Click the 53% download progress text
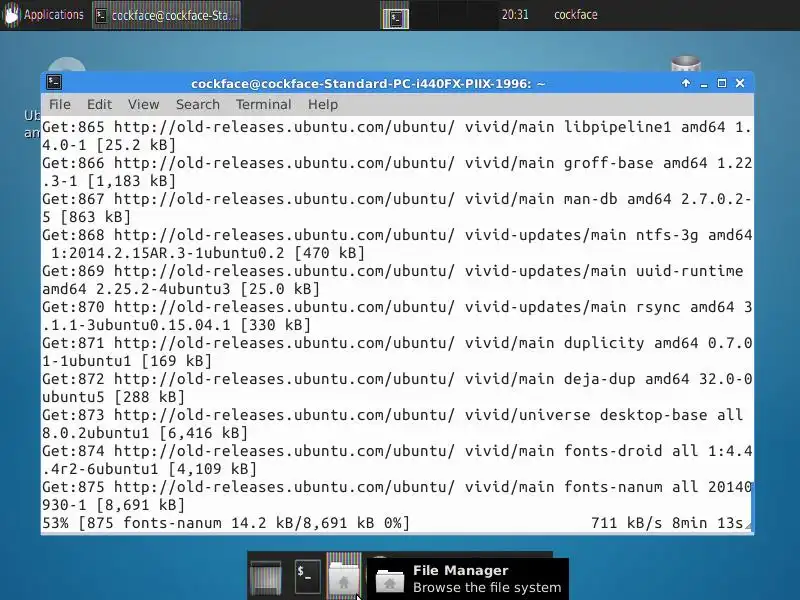The image size is (800, 600). click(x=226, y=523)
